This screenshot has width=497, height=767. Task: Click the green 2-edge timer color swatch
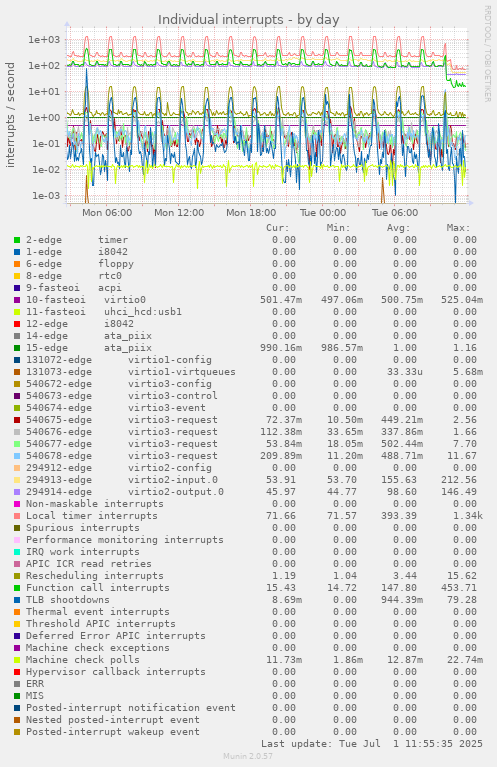click(x=17, y=240)
